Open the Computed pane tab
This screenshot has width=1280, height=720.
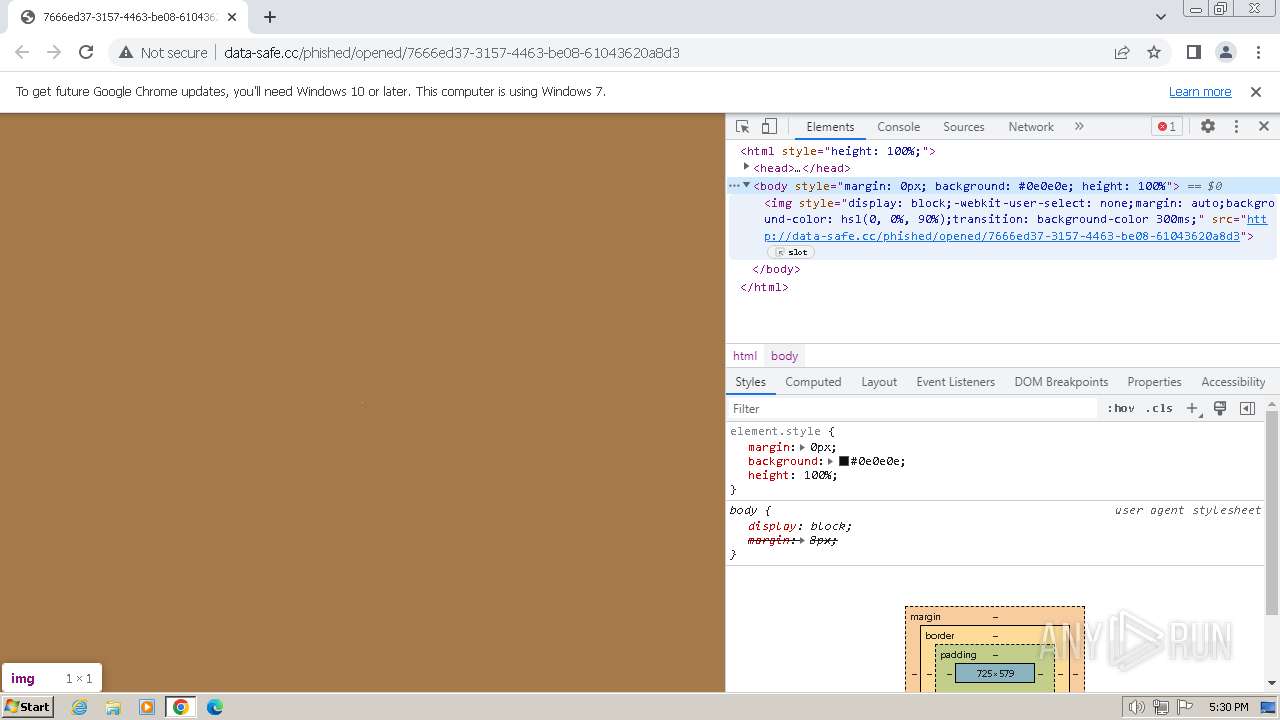click(x=813, y=382)
